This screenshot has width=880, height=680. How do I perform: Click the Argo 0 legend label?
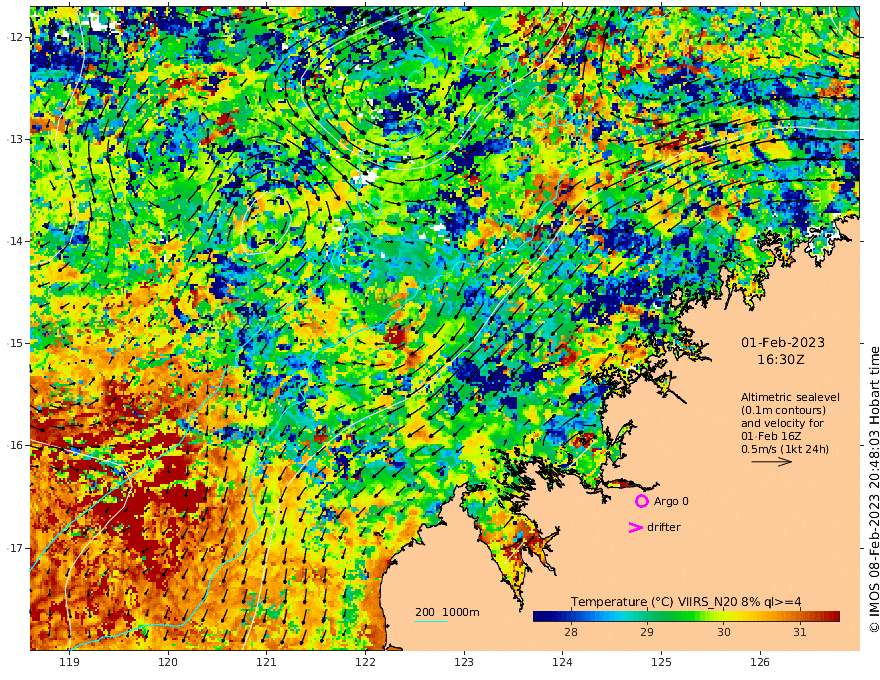[x=671, y=501]
